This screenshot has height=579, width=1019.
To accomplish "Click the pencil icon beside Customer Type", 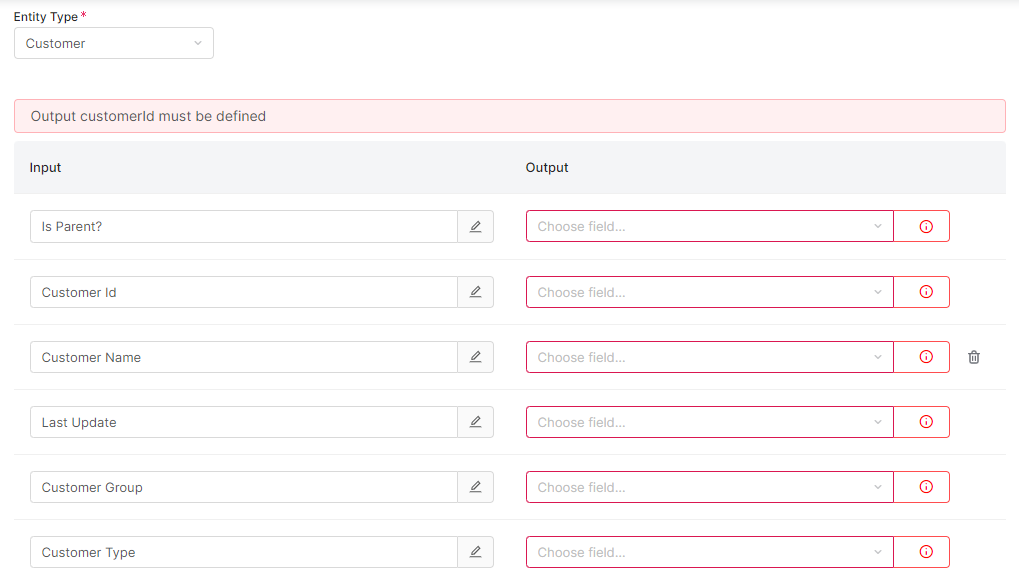I will (x=475, y=552).
